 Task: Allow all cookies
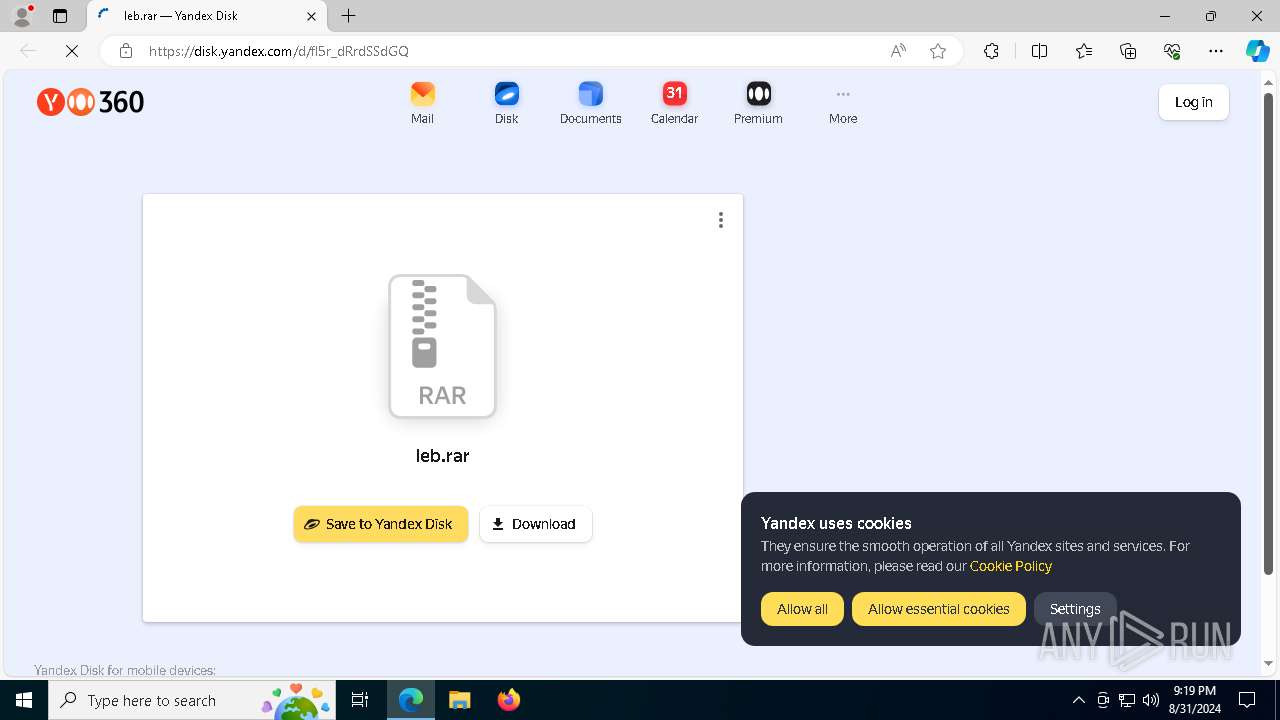(802, 609)
